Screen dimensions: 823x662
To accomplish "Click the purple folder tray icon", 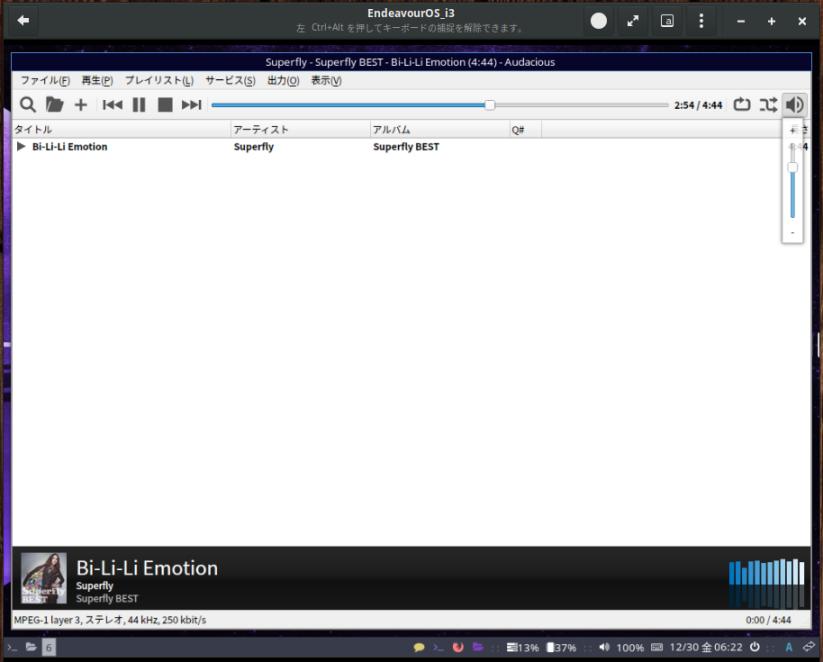I will coord(478,647).
